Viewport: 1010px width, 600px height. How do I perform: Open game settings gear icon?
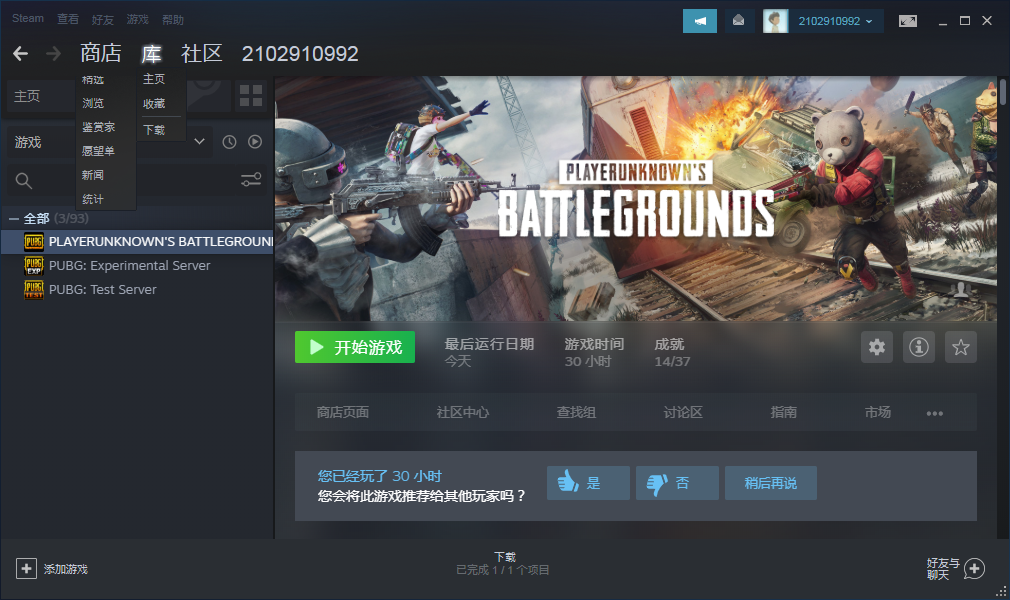click(877, 347)
